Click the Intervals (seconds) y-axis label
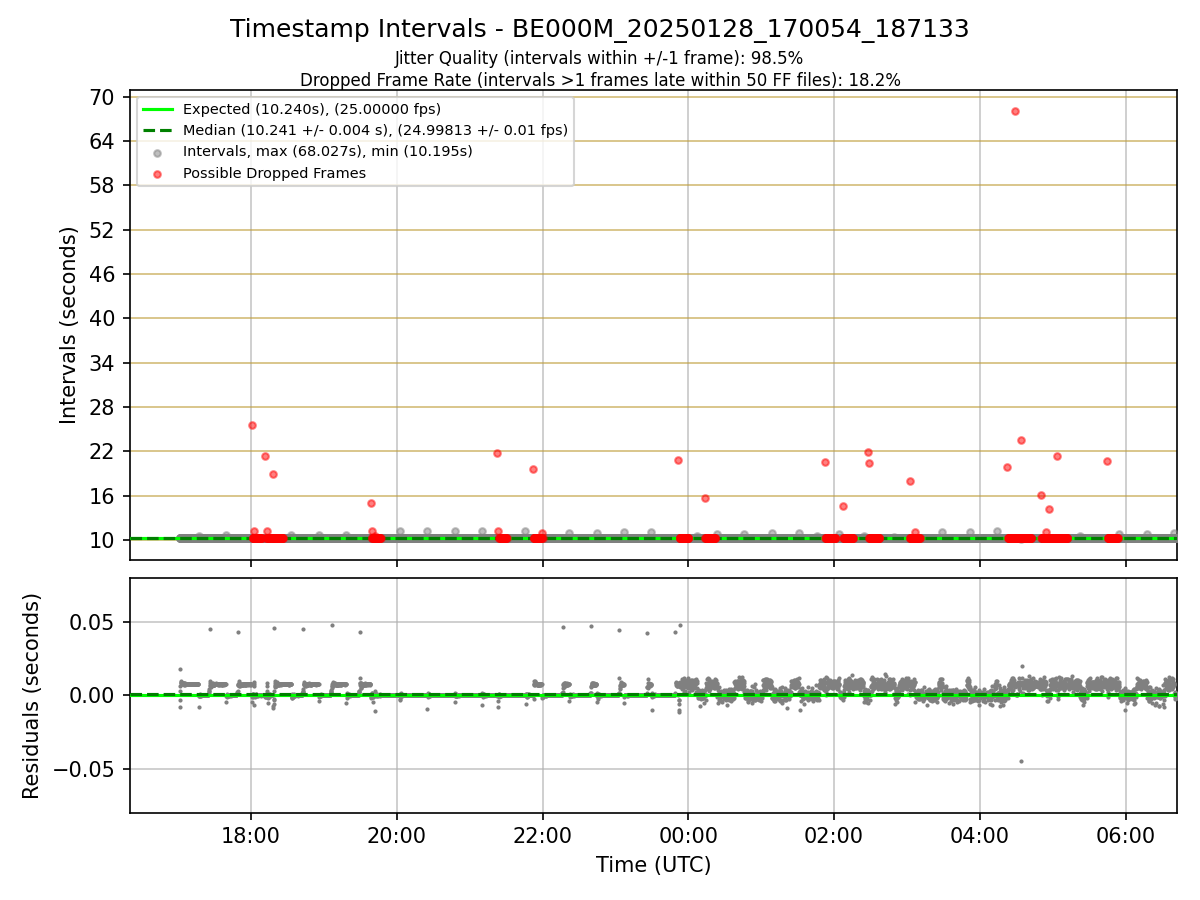 68,325
